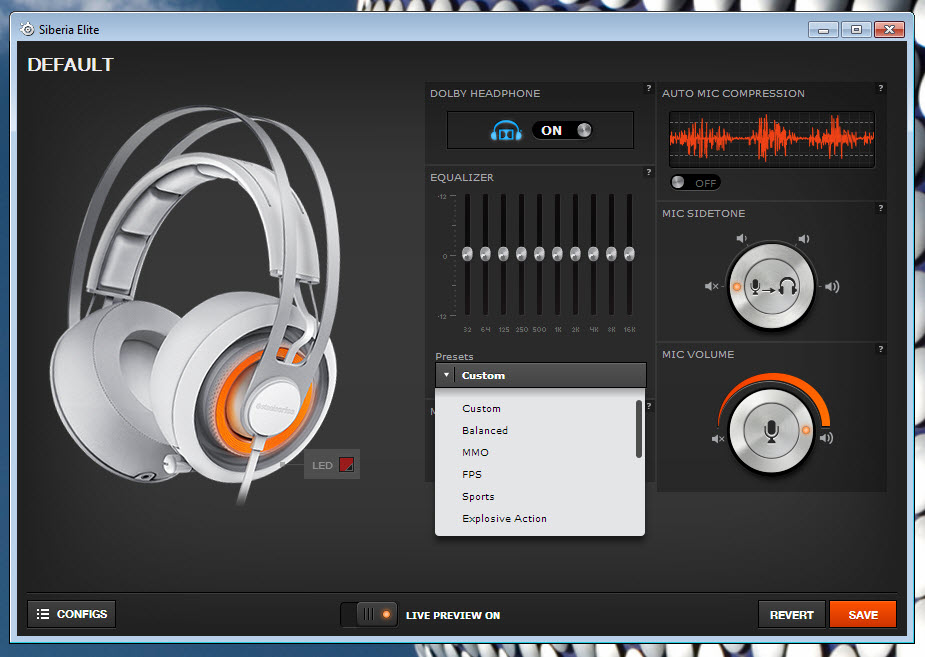
Task: Click the mic sidetone loudest speaker icon
Action: point(832,287)
